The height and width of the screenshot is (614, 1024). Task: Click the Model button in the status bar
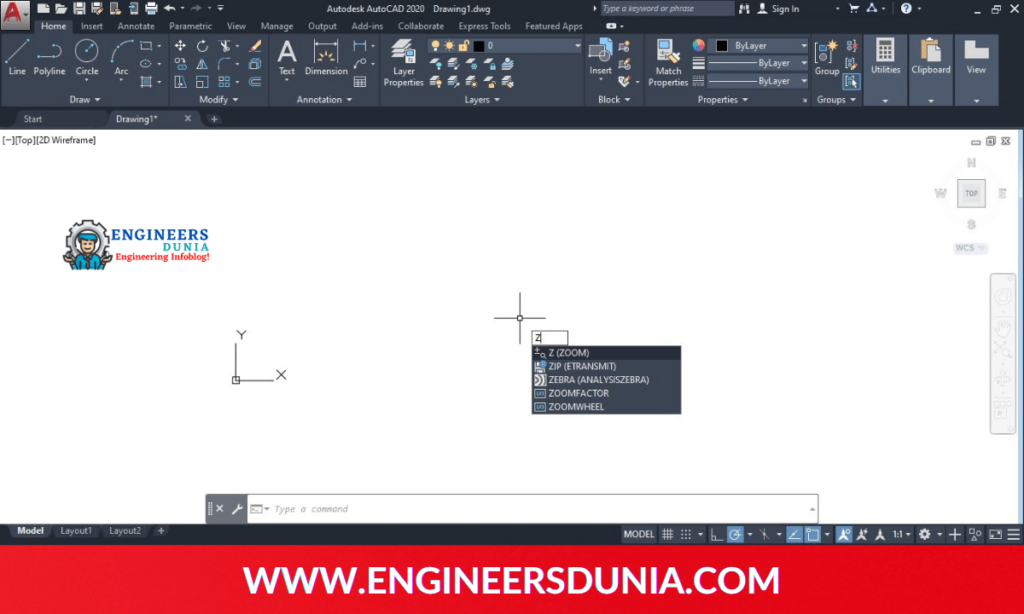(639, 534)
